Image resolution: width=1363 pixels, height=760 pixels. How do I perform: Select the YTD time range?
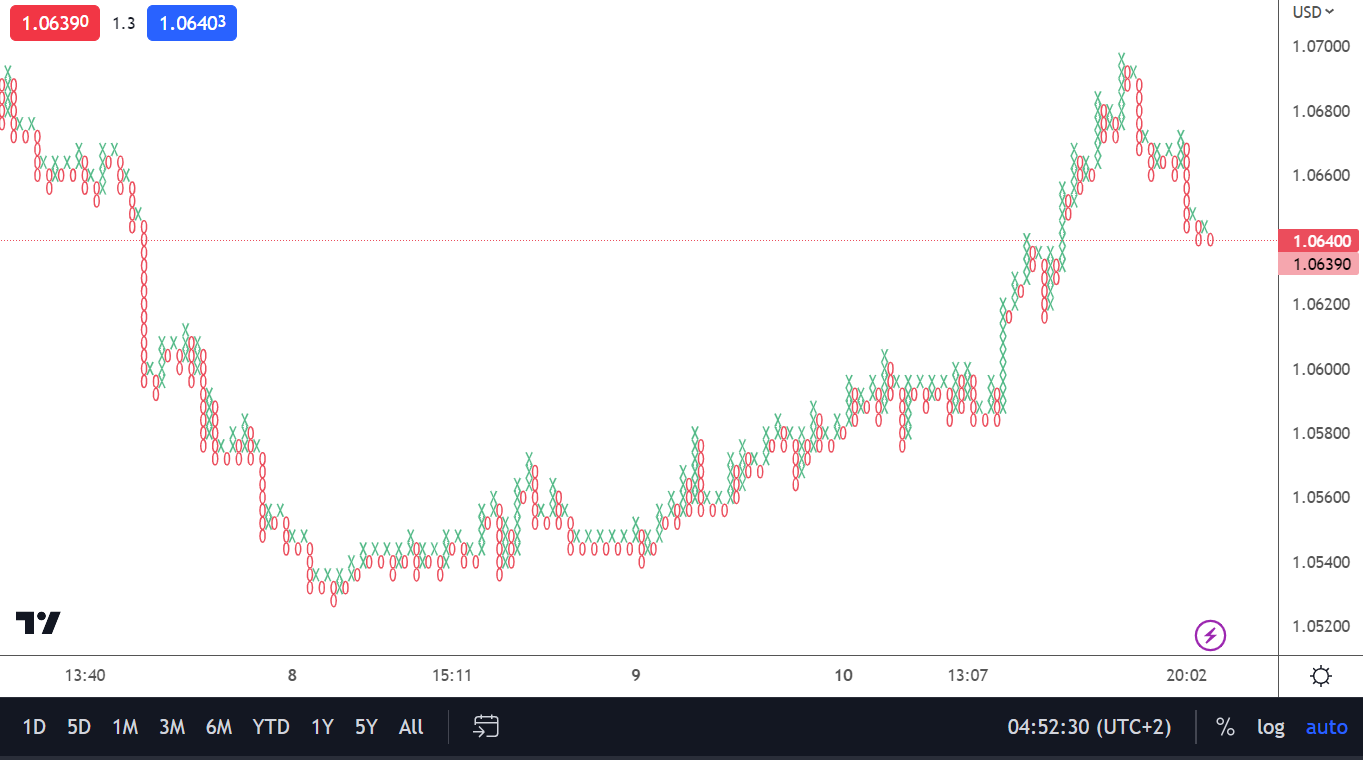pyautogui.click(x=271, y=727)
